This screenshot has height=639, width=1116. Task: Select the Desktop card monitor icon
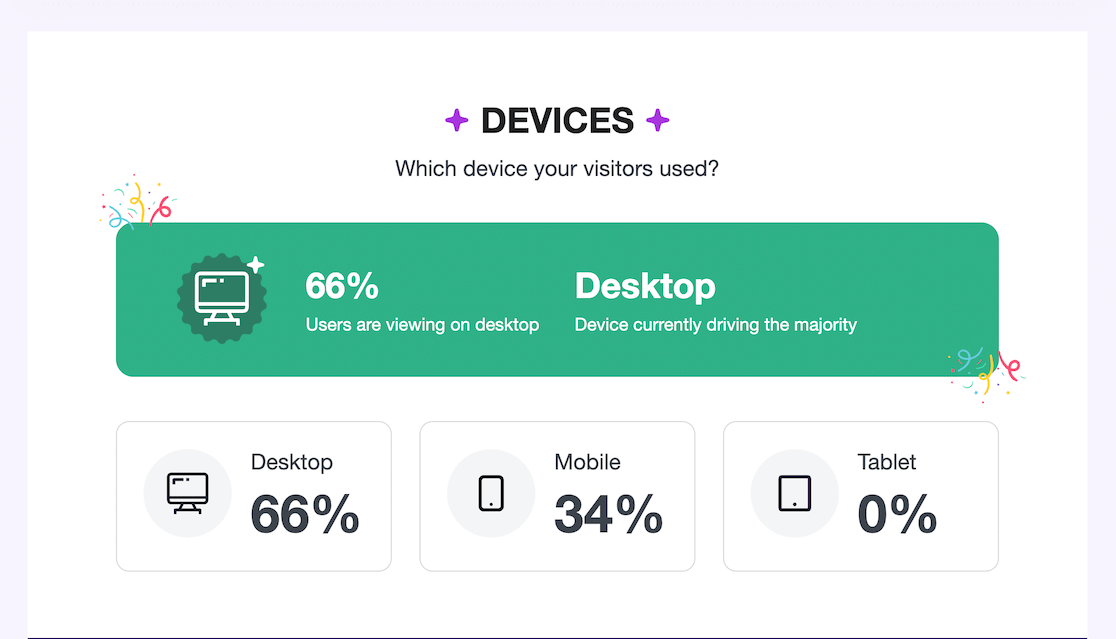tap(188, 492)
